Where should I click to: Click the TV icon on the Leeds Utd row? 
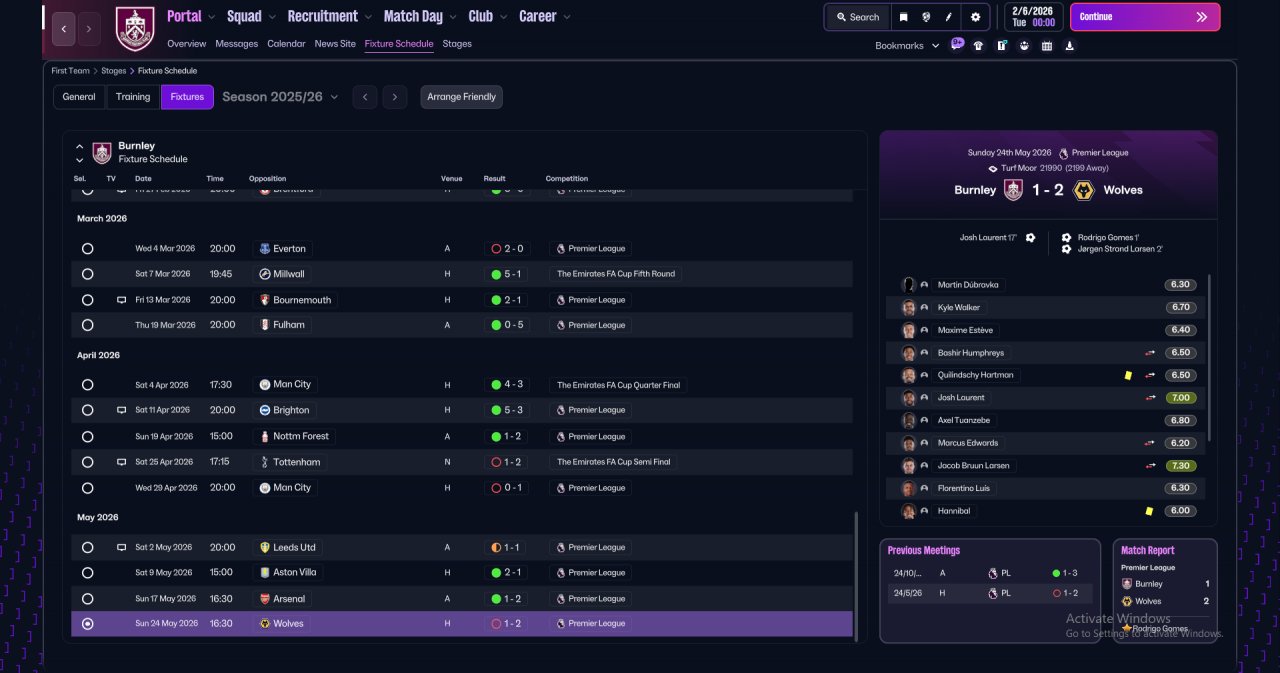pyautogui.click(x=121, y=547)
